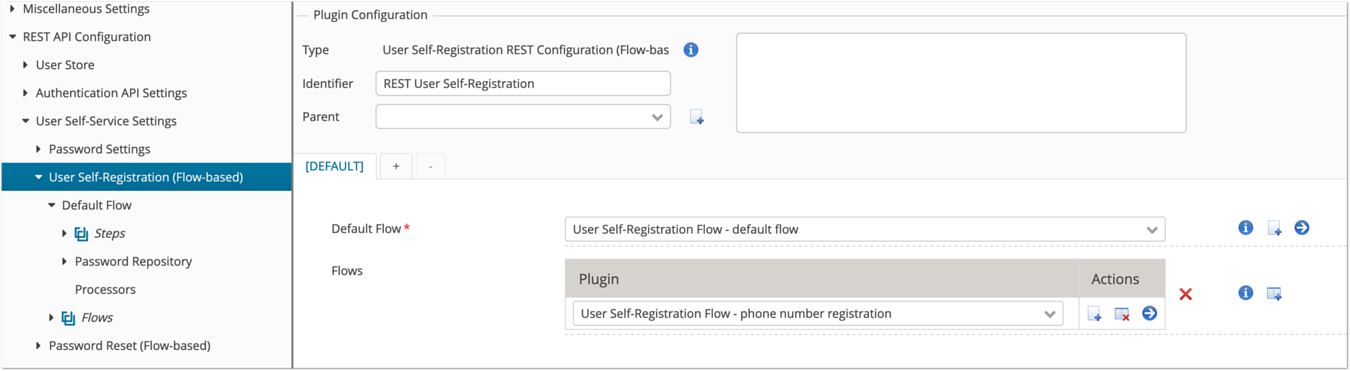Click the info icon in the Default Flow row
This screenshot has height=371, width=1350.
[x=1245, y=228]
